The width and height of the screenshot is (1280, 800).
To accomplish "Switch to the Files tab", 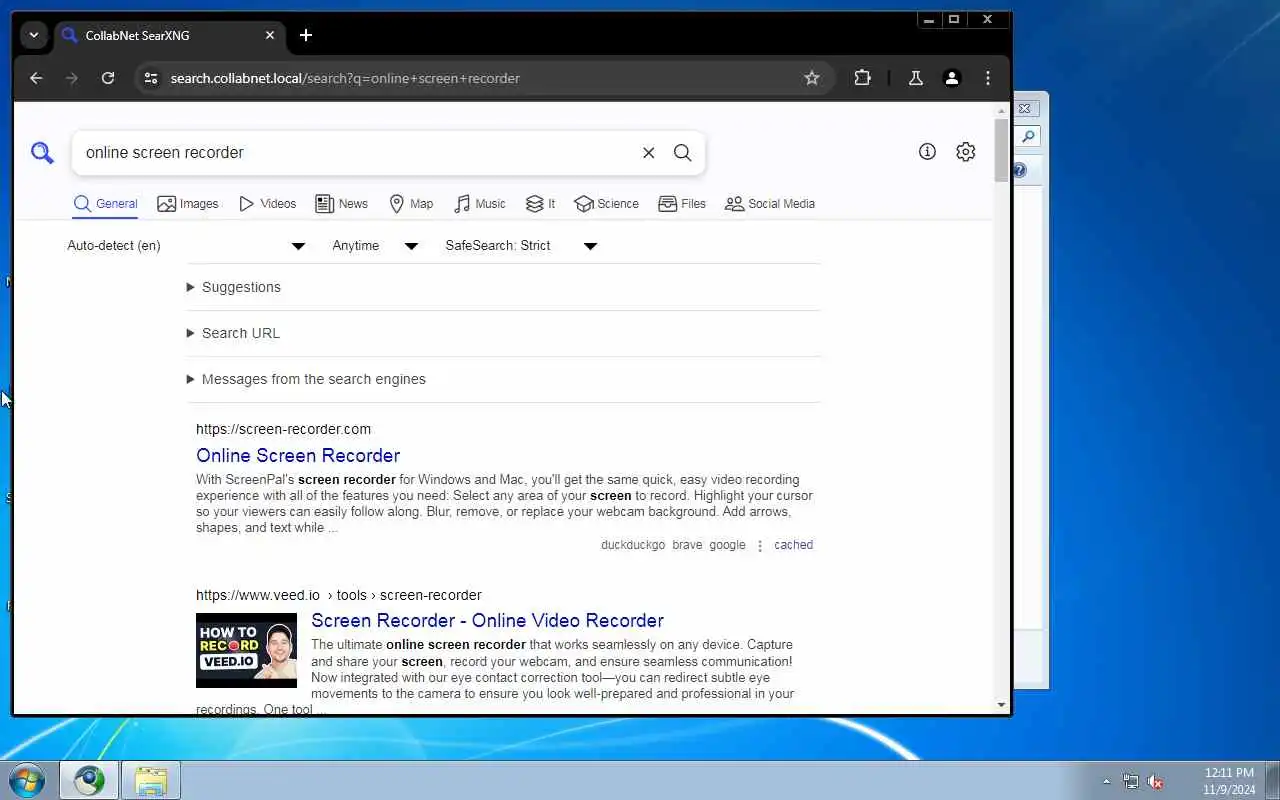I will [x=682, y=203].
